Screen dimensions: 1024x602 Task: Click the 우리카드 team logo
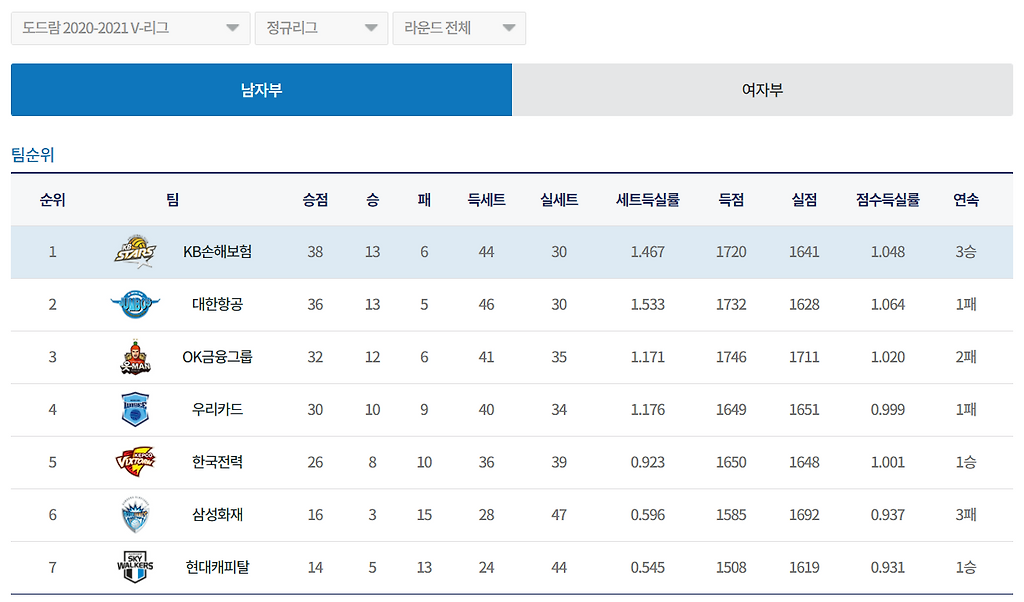point(135,409)
